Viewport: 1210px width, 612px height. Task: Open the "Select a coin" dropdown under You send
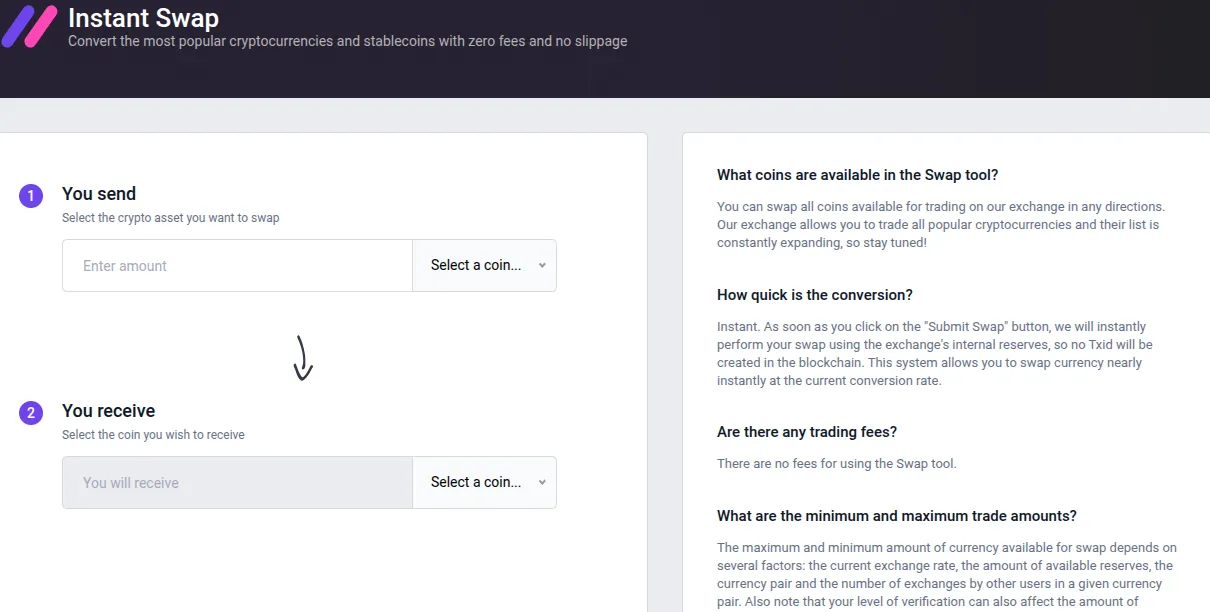[484, 265]
